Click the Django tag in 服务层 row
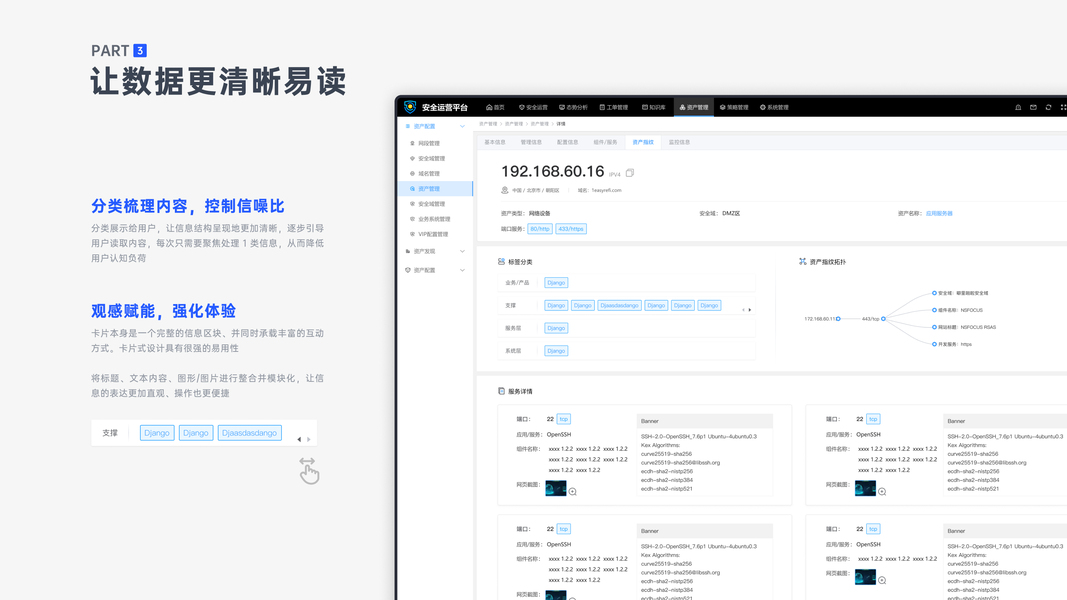 coord(556,328)
